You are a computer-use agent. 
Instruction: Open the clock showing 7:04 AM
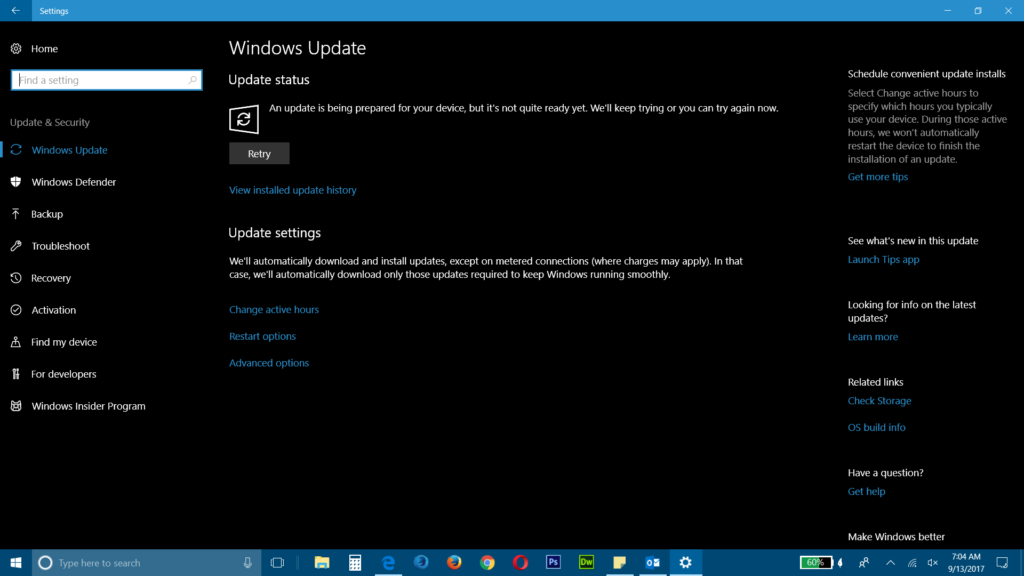966,562
